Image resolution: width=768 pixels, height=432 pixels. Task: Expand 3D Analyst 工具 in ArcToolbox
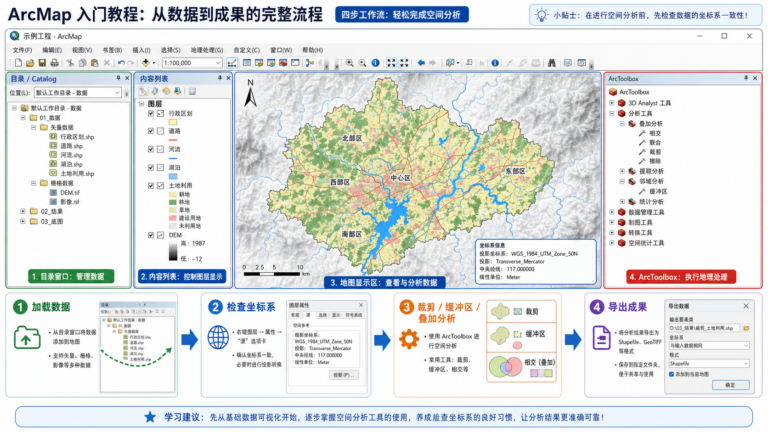click(x=612, y=103)
